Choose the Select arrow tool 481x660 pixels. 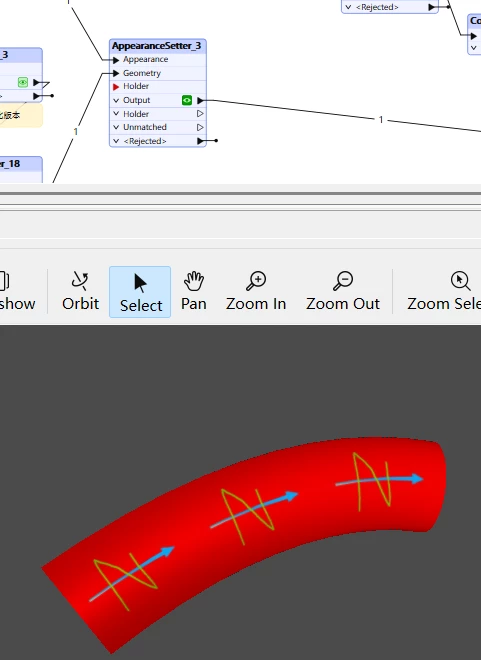[140, 292]
